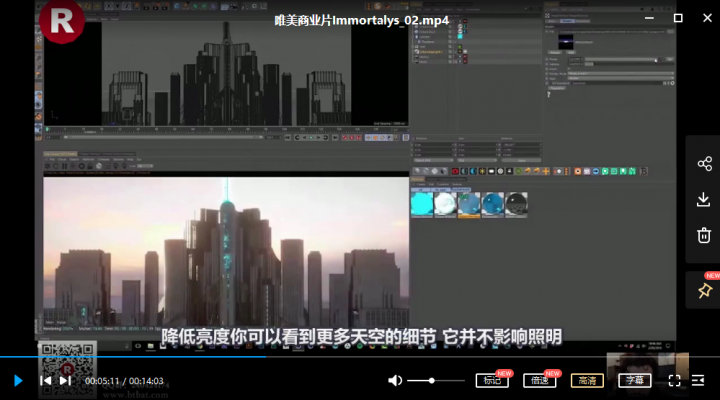Select the cyan material thumbnail
The height and width of the screenshot is (400, 720).
[422, 204]
